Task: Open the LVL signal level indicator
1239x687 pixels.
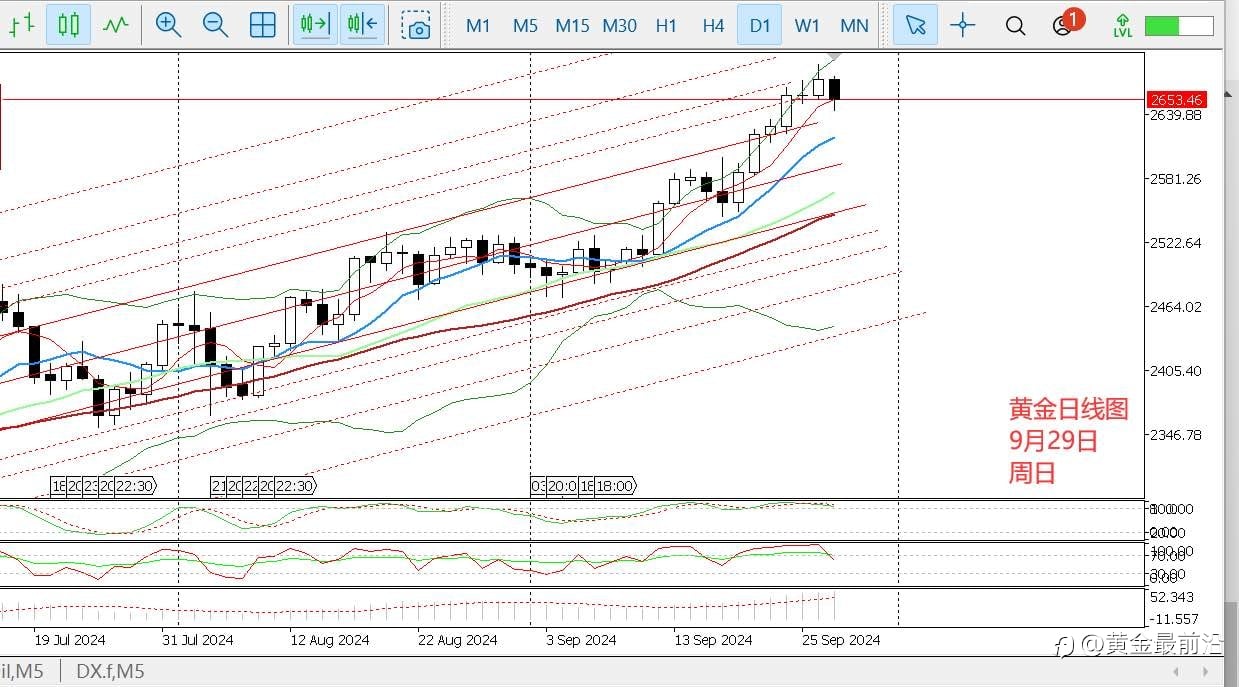Action: coord(1123,25)
